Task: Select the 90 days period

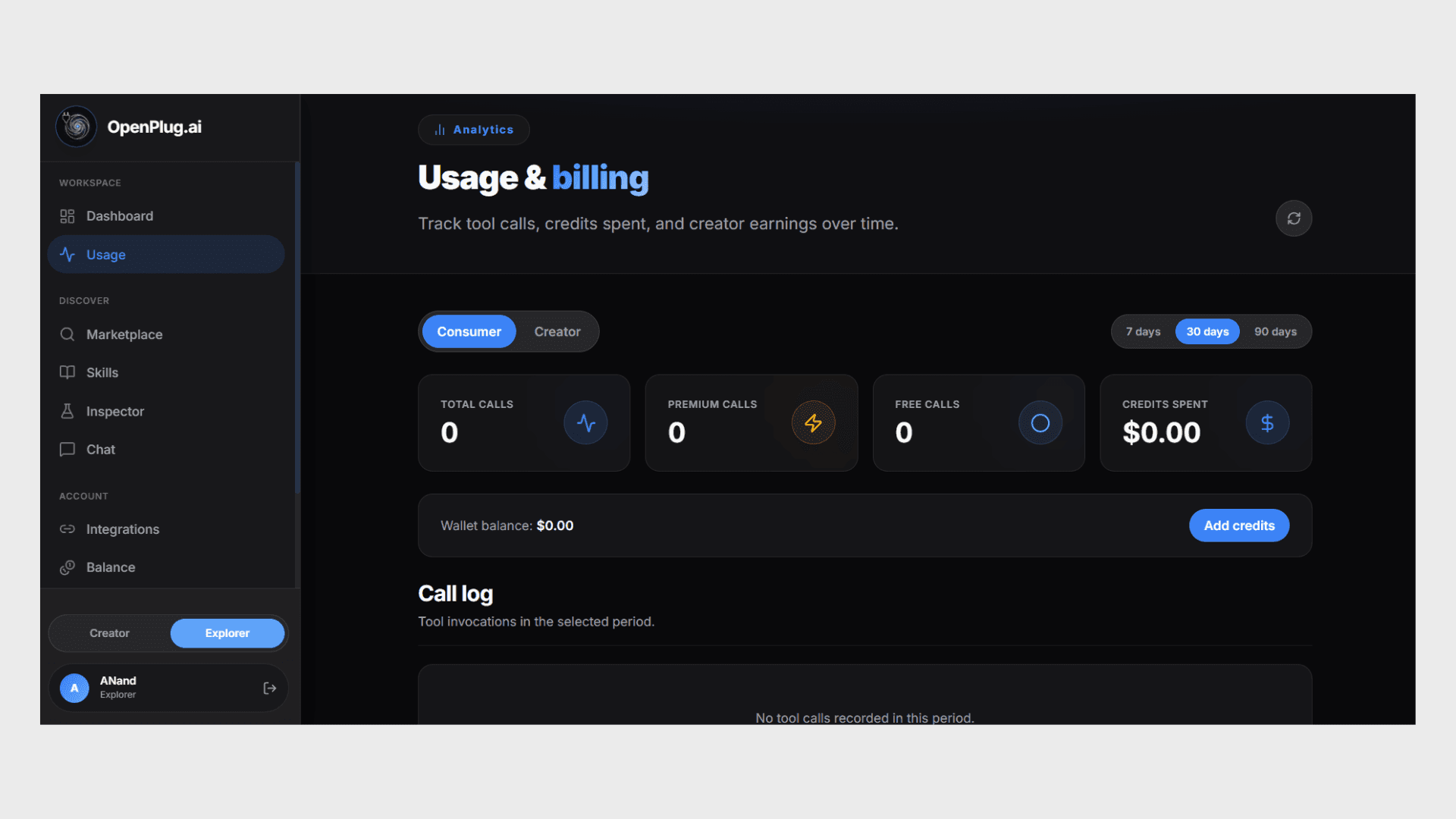Action: coord(1276,331)
